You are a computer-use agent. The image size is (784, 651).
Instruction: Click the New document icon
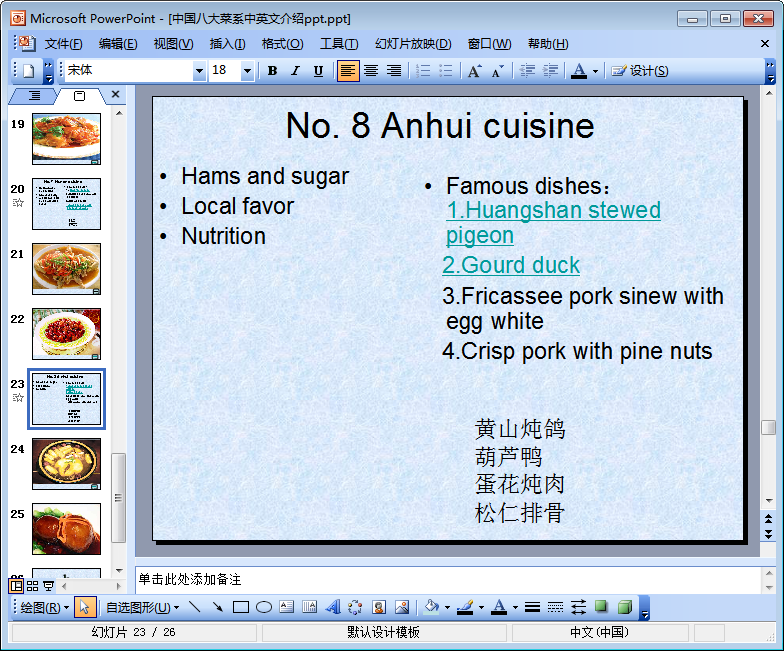pyautogui.click(x=28, y=71)
